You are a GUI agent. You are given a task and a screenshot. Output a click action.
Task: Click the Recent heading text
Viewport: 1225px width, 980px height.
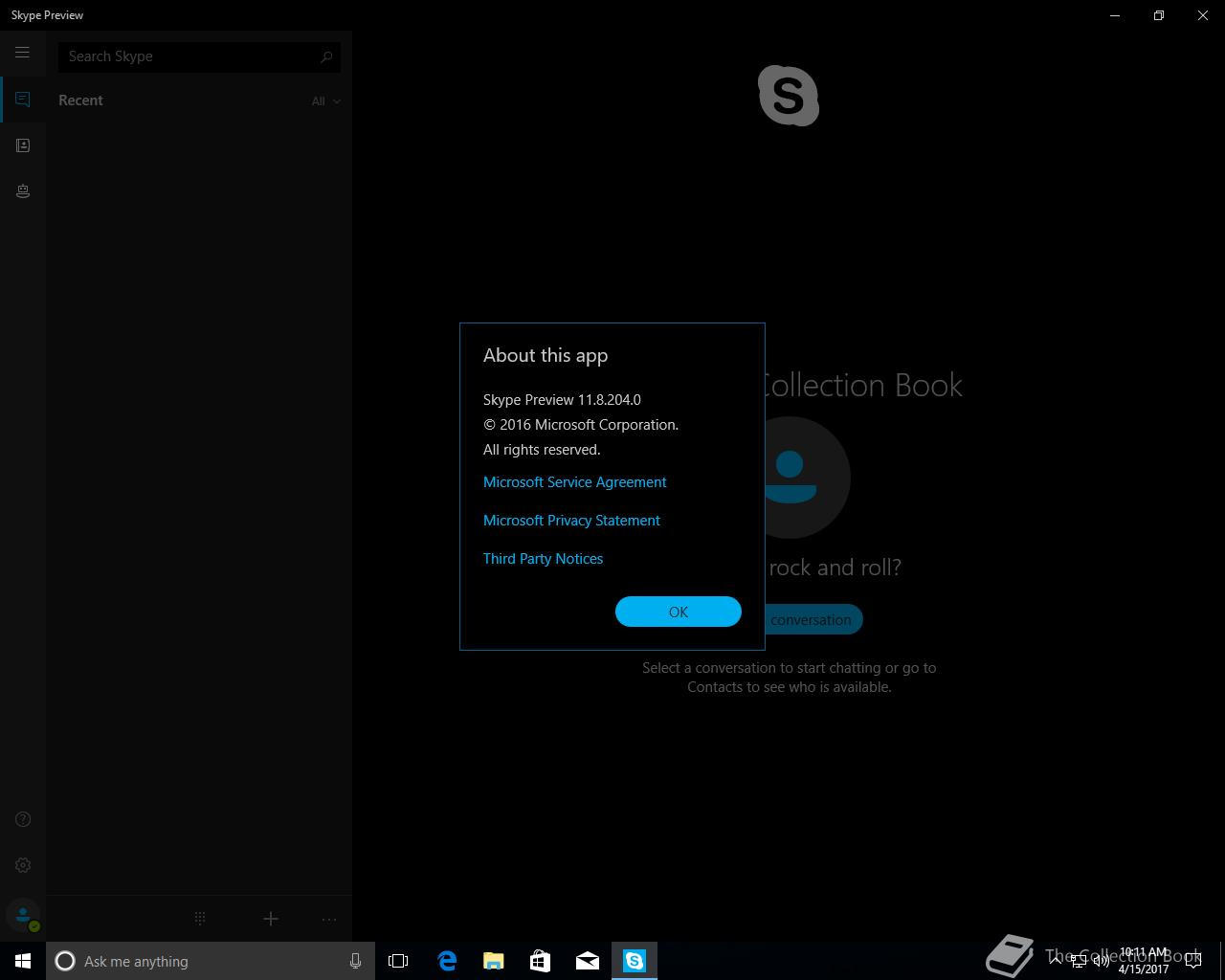pyautogui.click(x=80, y=100)
